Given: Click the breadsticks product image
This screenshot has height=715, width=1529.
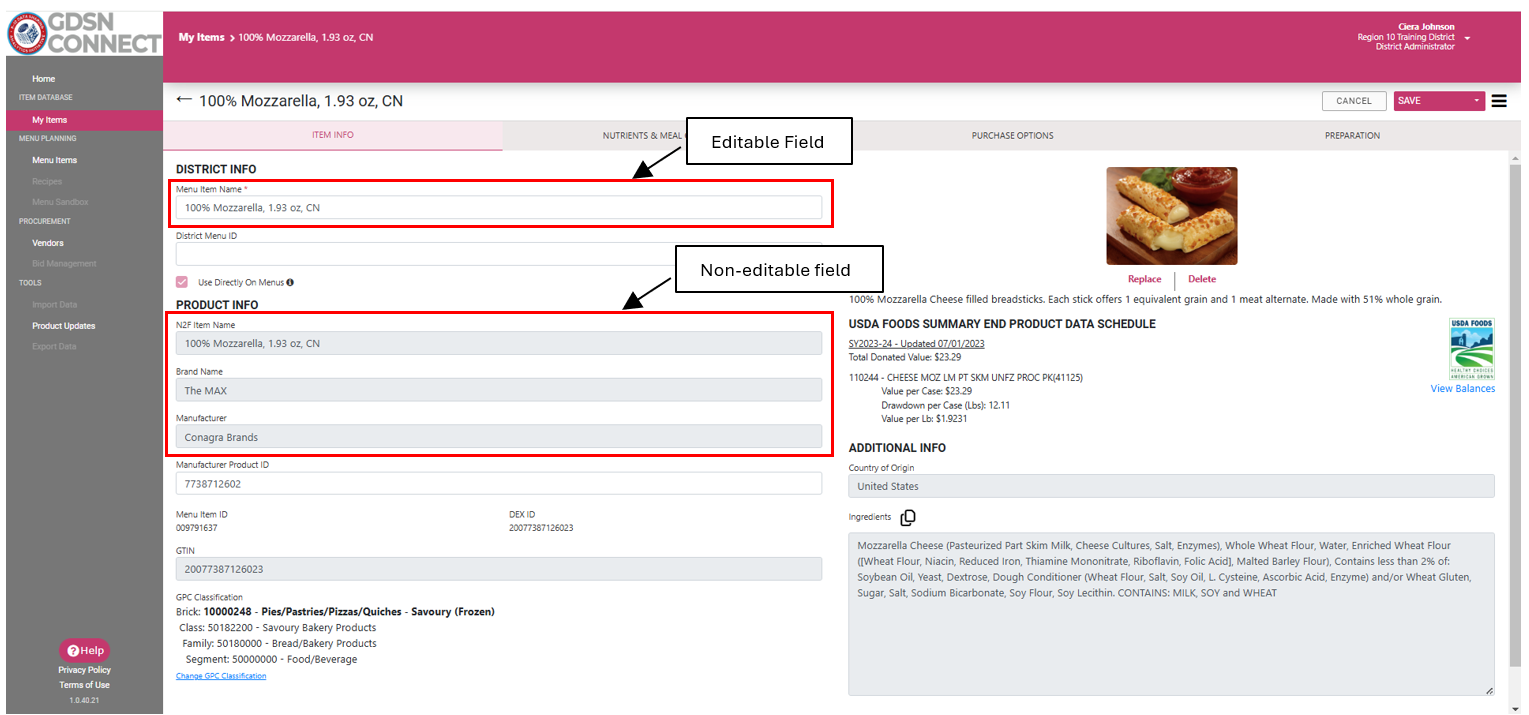Looking at the screenshot, I should tap(1172, 215).
